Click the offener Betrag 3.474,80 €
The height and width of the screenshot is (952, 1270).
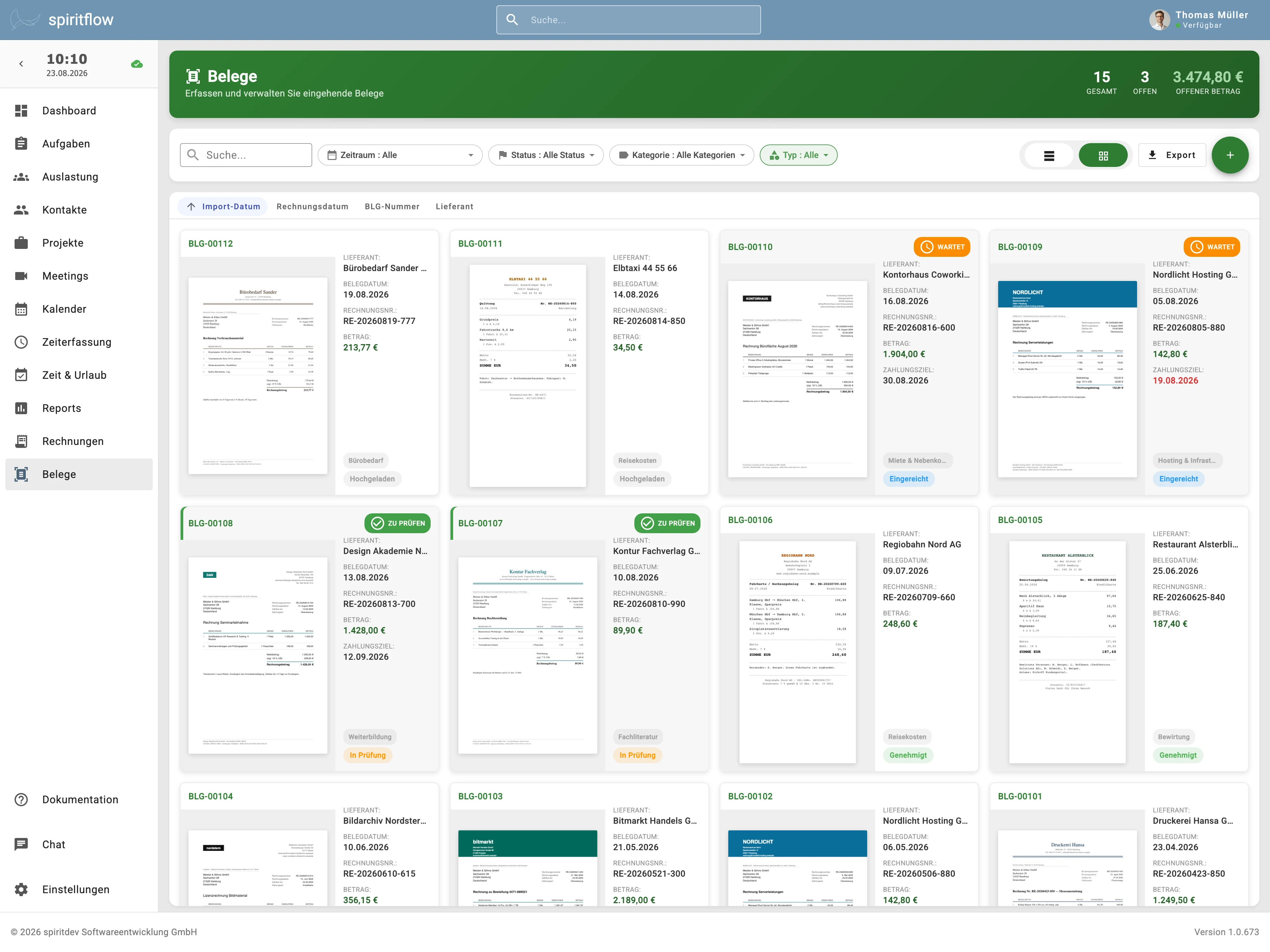[x=1208, y=77]
